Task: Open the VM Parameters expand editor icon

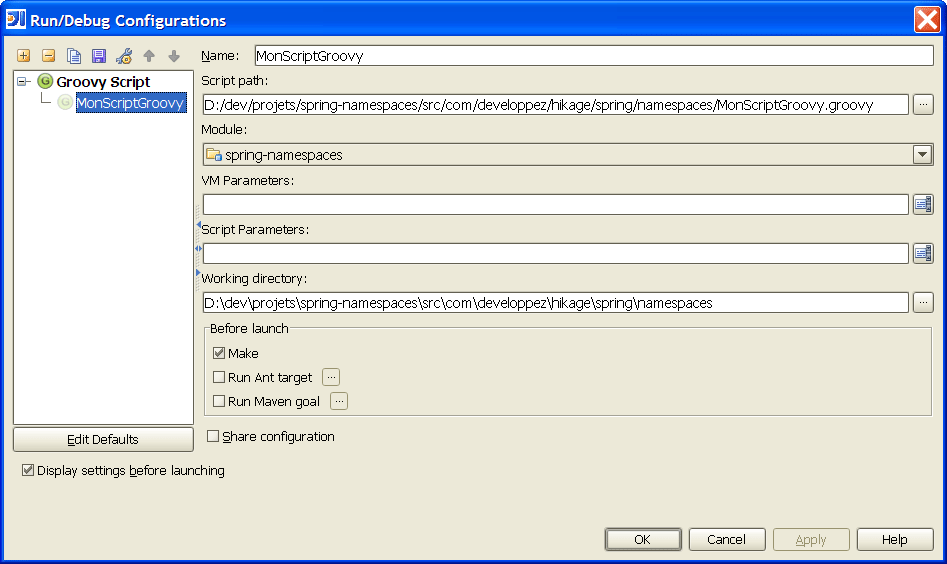Action: tap(922, 204)
